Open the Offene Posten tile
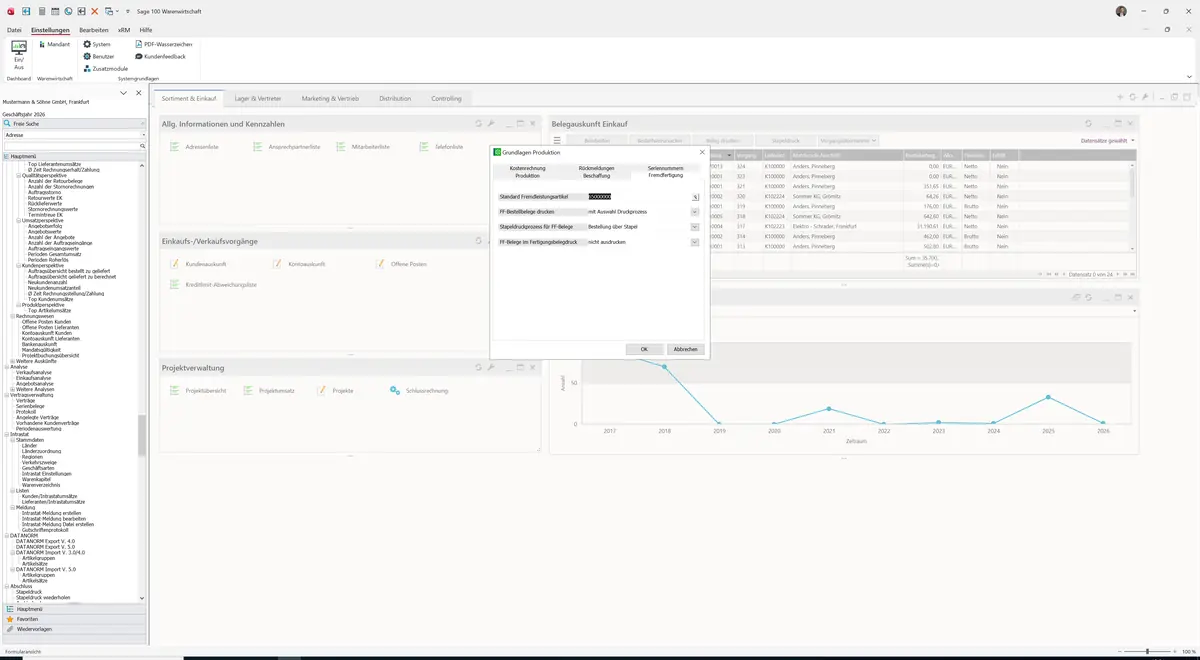Image resolution: width=1200 pixels, height=660 pixels. click(401, 264)
